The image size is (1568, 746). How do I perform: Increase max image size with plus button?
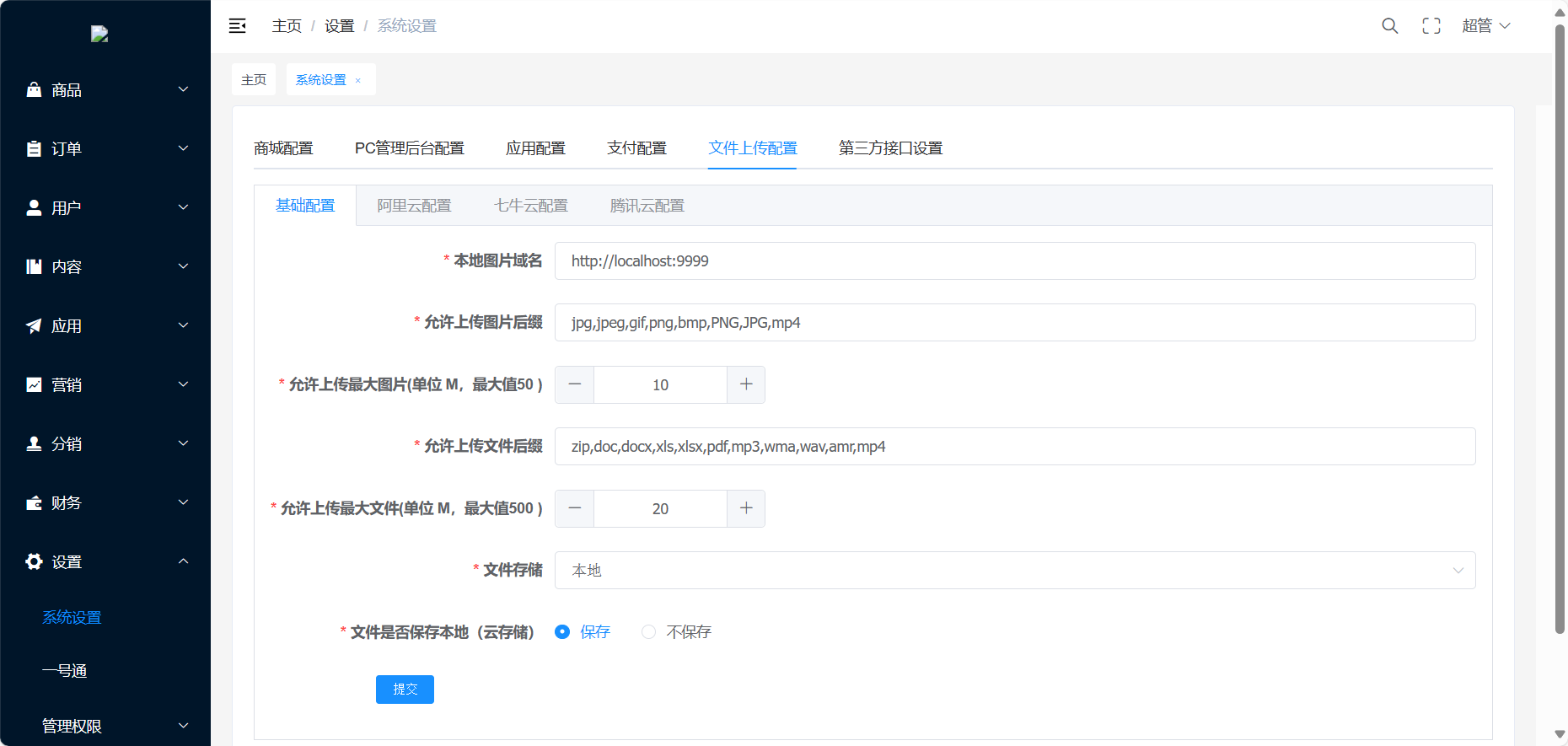tap(746, 384)
